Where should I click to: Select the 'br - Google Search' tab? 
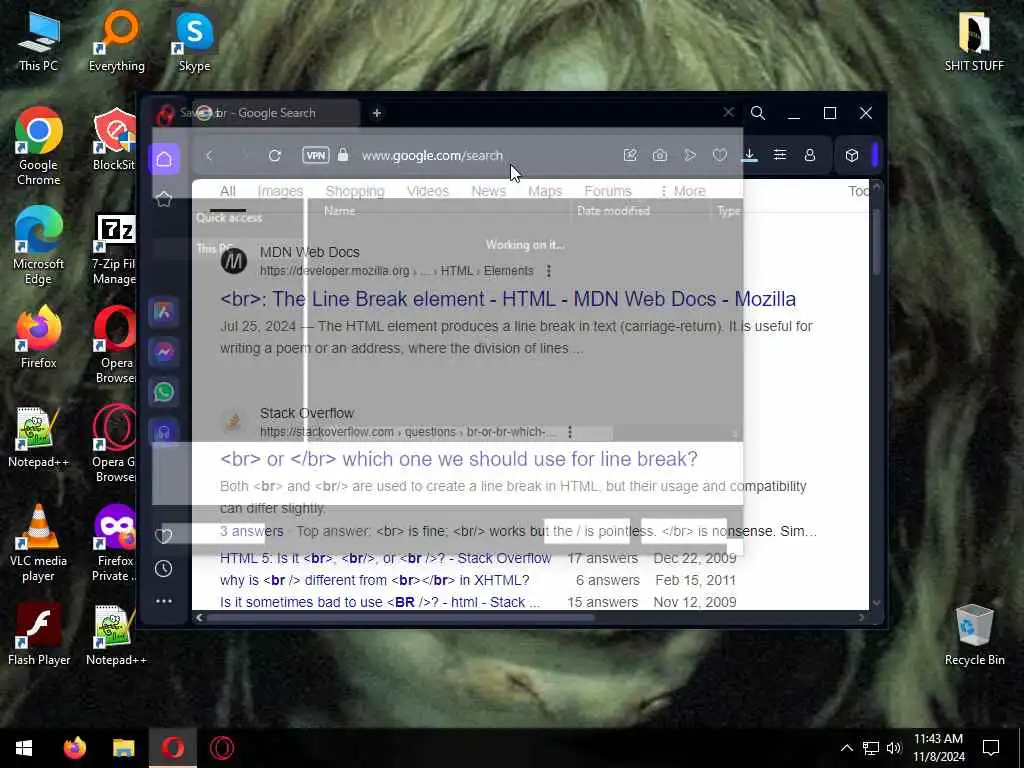point(276,113)
